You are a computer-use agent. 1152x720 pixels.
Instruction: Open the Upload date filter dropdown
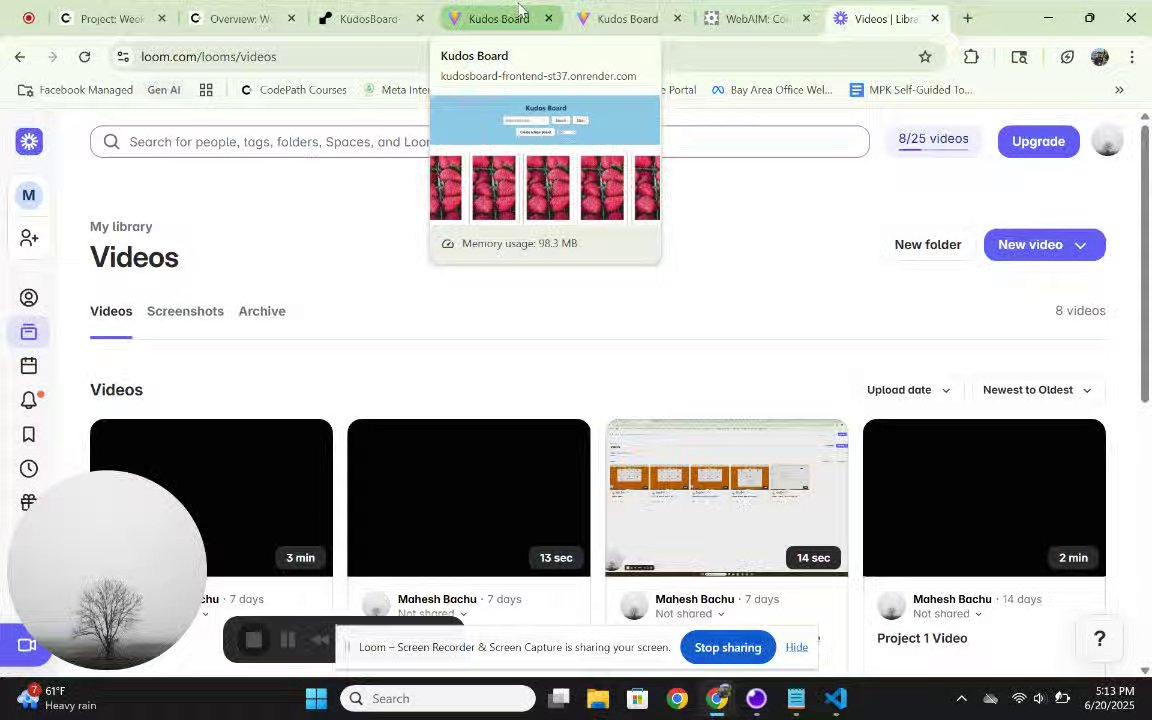[x=909, y=390]
